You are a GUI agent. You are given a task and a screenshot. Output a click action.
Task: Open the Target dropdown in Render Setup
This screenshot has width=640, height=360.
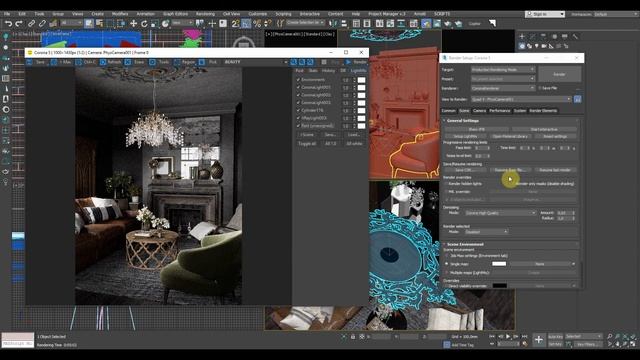(503, 70)
